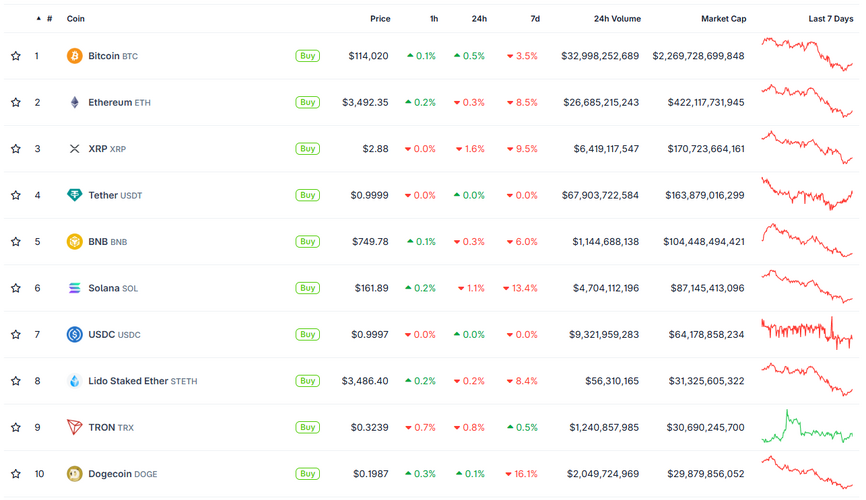Click the BNB logo icon

(x=74, y=241)
